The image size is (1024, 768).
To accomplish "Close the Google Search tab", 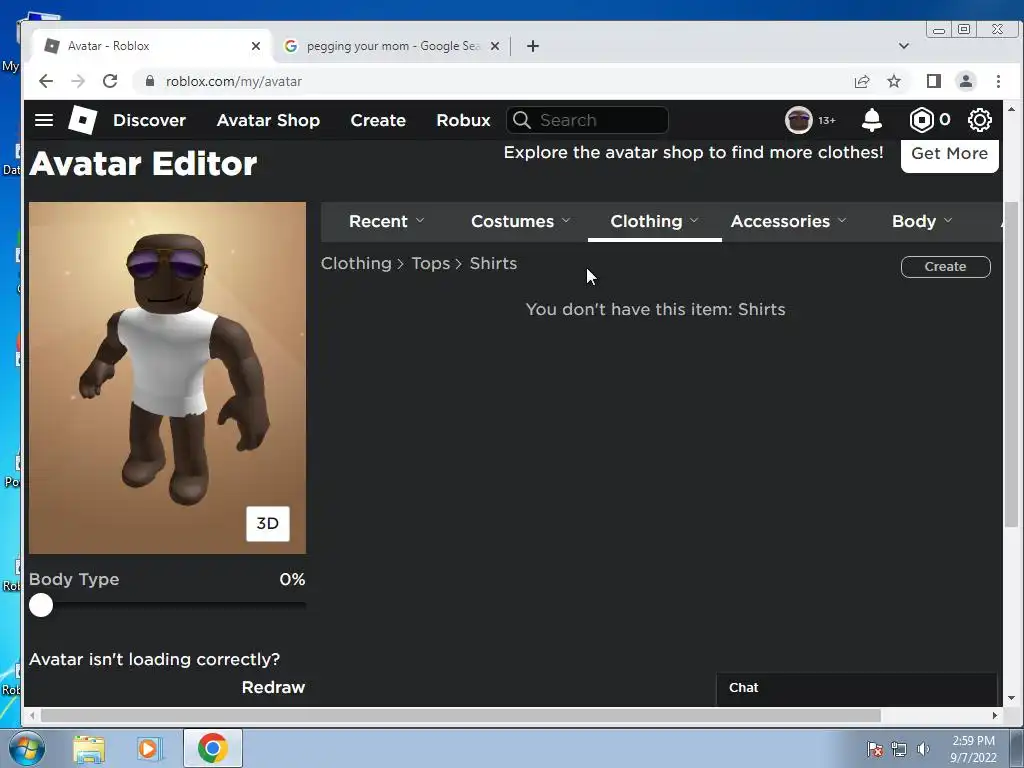I will 495,46.
